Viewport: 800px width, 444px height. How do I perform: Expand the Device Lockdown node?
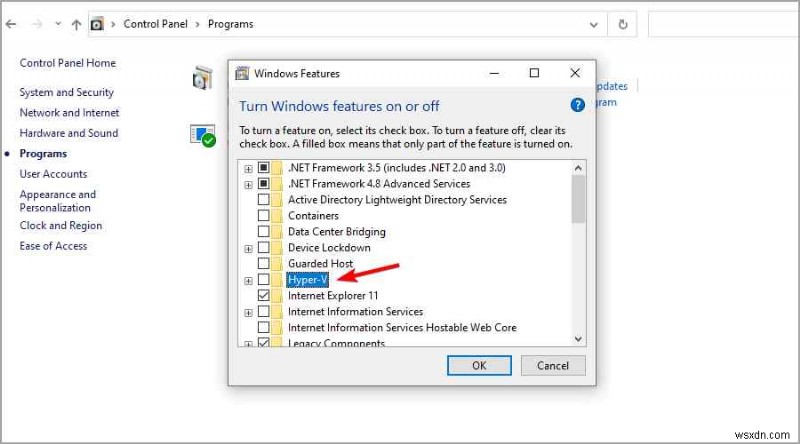coord(248,248)
